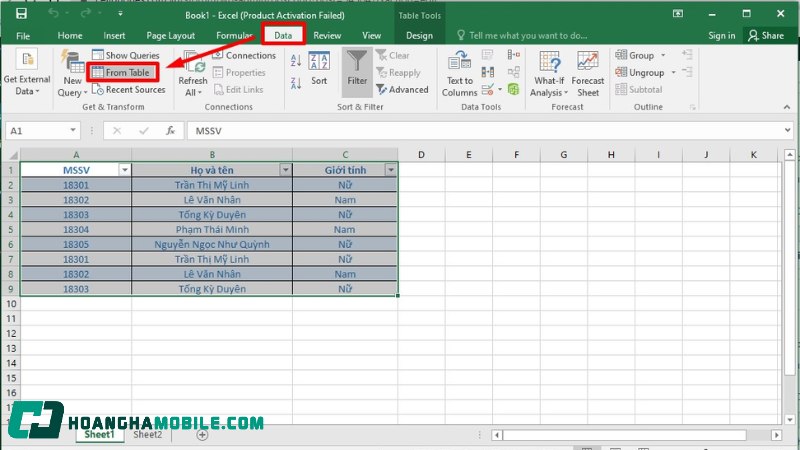Sort A to Z ascending icon
This screenshot has height=450, width=800.
point(296,60)
